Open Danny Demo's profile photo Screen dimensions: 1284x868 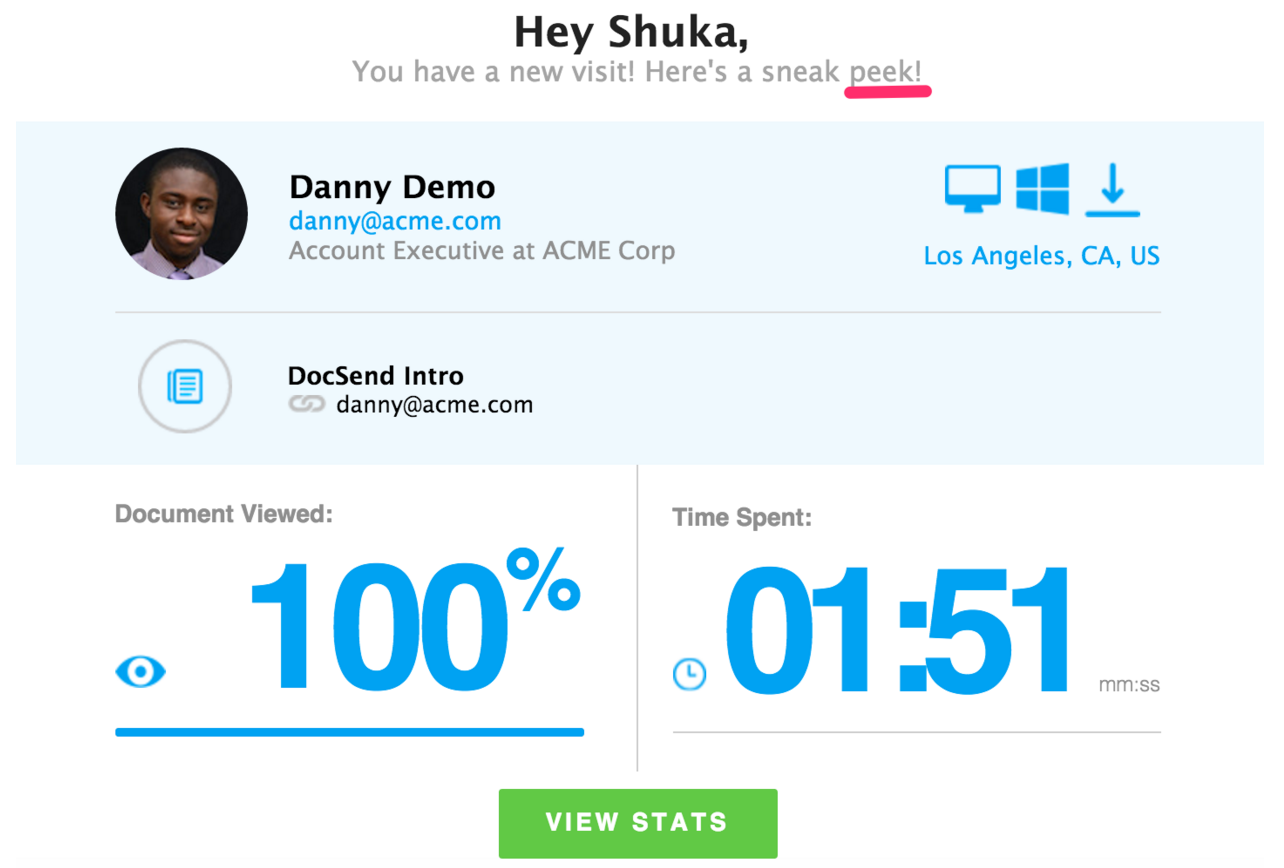(x=182, y=214)
